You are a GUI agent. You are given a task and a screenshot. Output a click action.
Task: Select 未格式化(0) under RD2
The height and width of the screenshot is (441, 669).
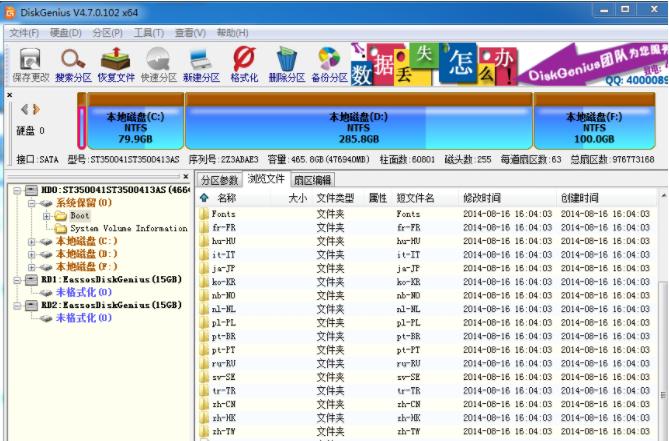point(84,318)
